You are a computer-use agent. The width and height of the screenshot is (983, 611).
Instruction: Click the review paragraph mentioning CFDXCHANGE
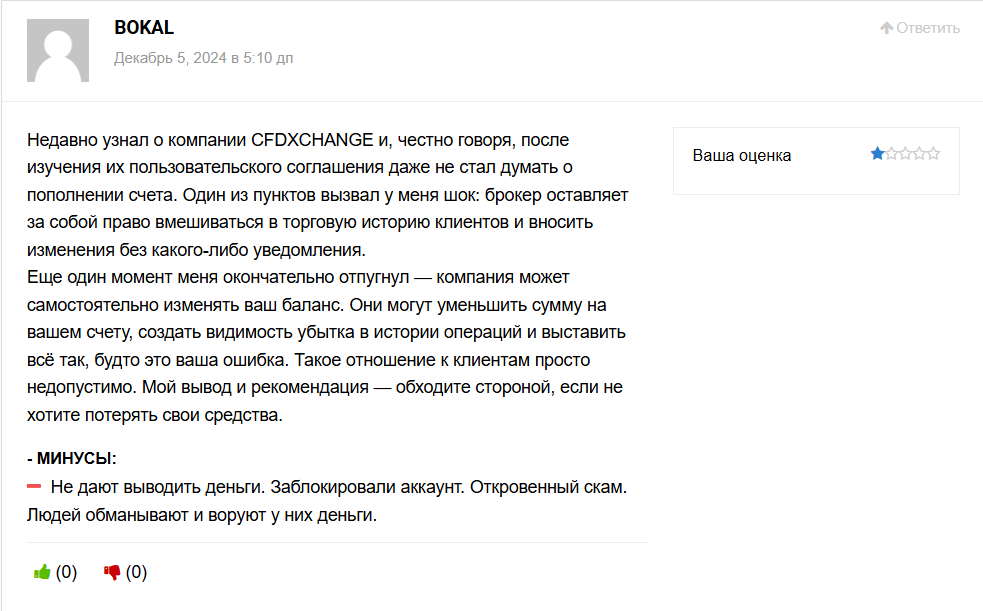[327, 194]
